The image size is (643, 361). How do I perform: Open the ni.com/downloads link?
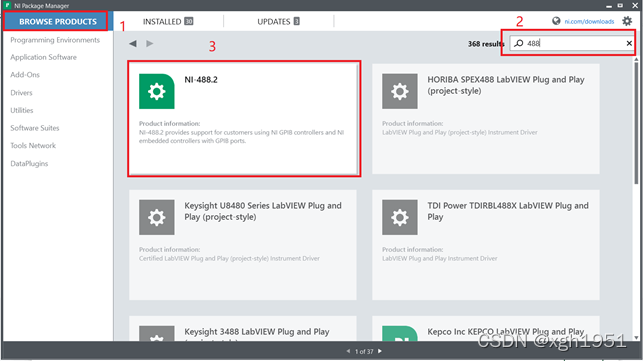pos(589,21)
